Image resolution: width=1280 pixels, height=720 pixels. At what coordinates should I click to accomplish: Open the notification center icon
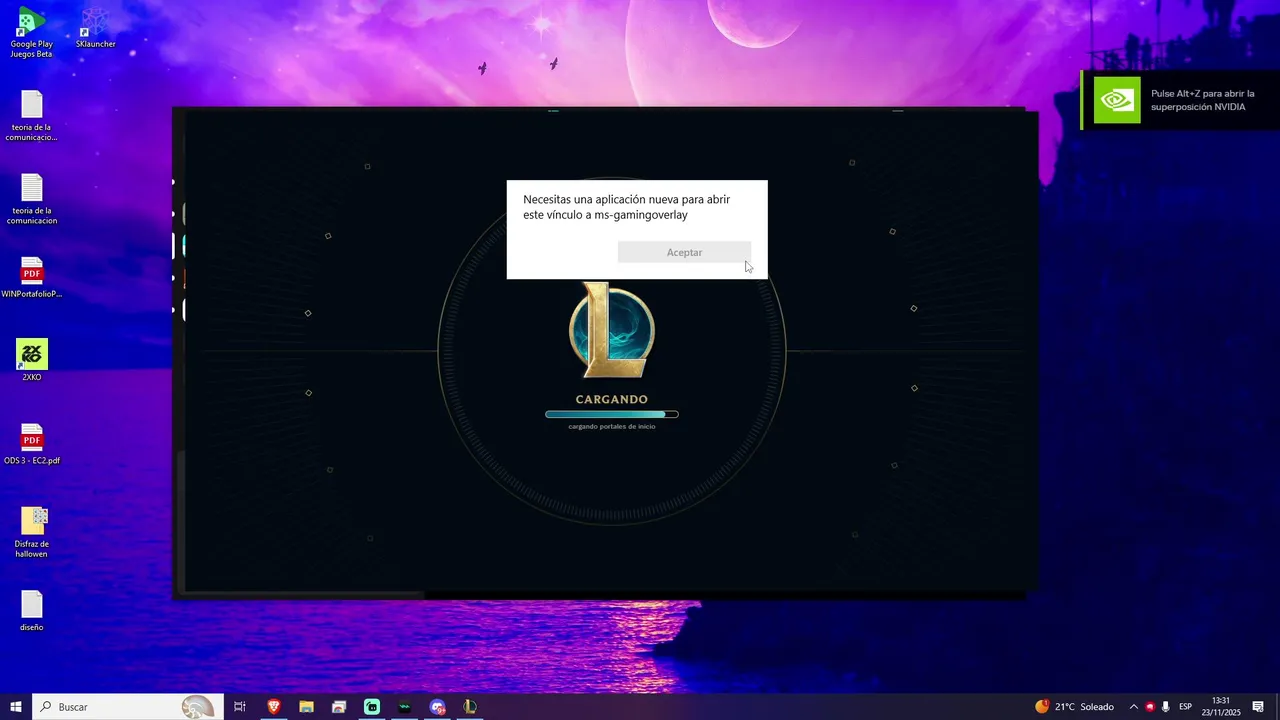1258,707
